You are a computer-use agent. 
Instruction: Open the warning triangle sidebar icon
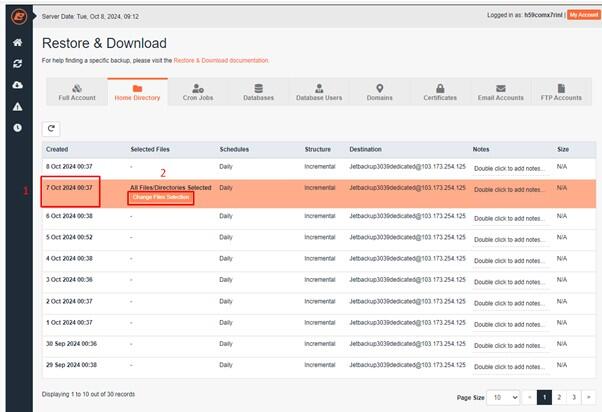point(18,106)
